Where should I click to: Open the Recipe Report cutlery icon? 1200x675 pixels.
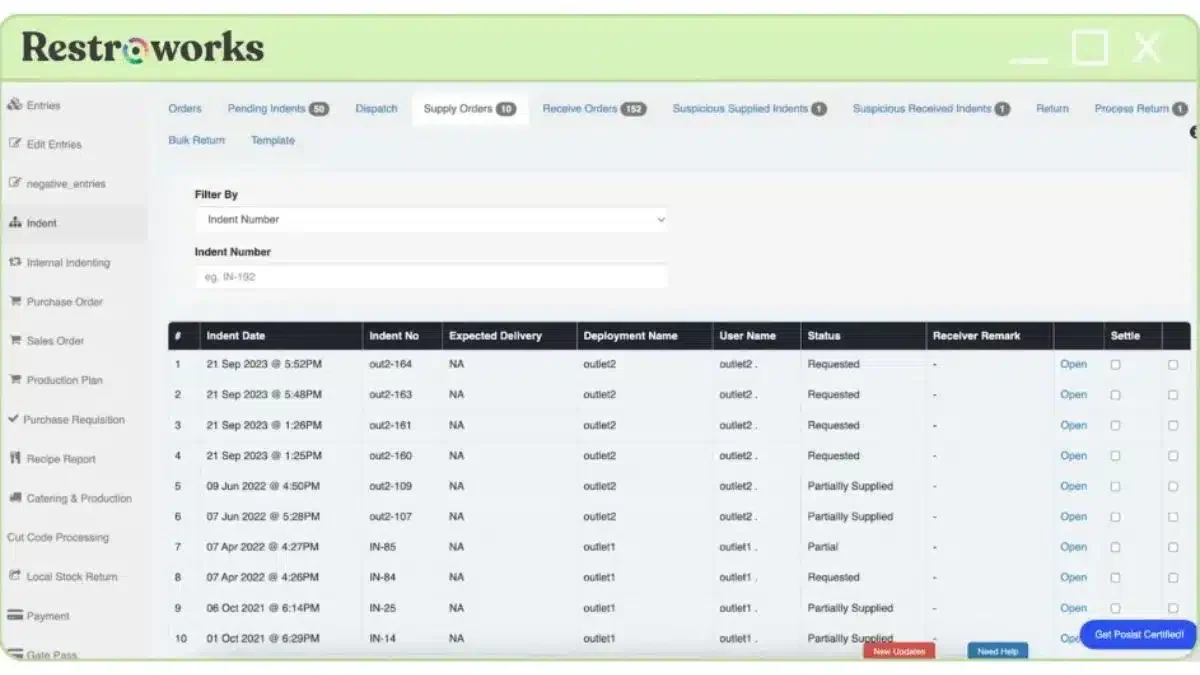(15, 459)
